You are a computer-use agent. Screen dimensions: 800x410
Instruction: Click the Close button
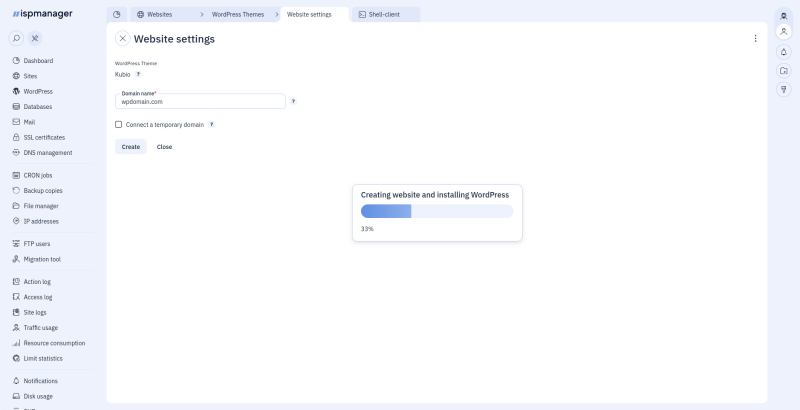[164, 146]
